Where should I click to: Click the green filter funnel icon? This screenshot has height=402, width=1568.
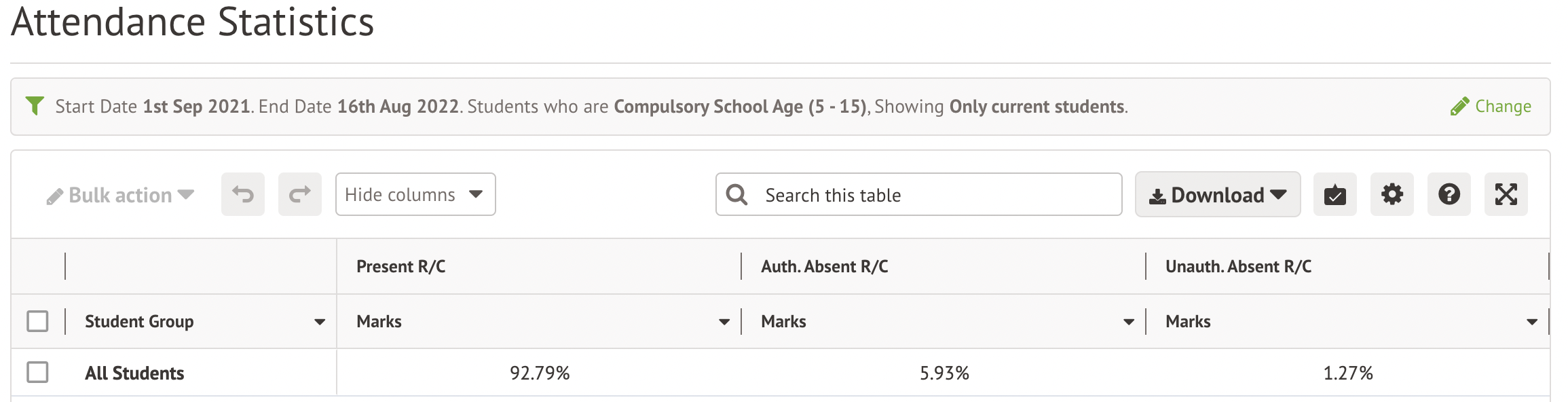[35, 106]
